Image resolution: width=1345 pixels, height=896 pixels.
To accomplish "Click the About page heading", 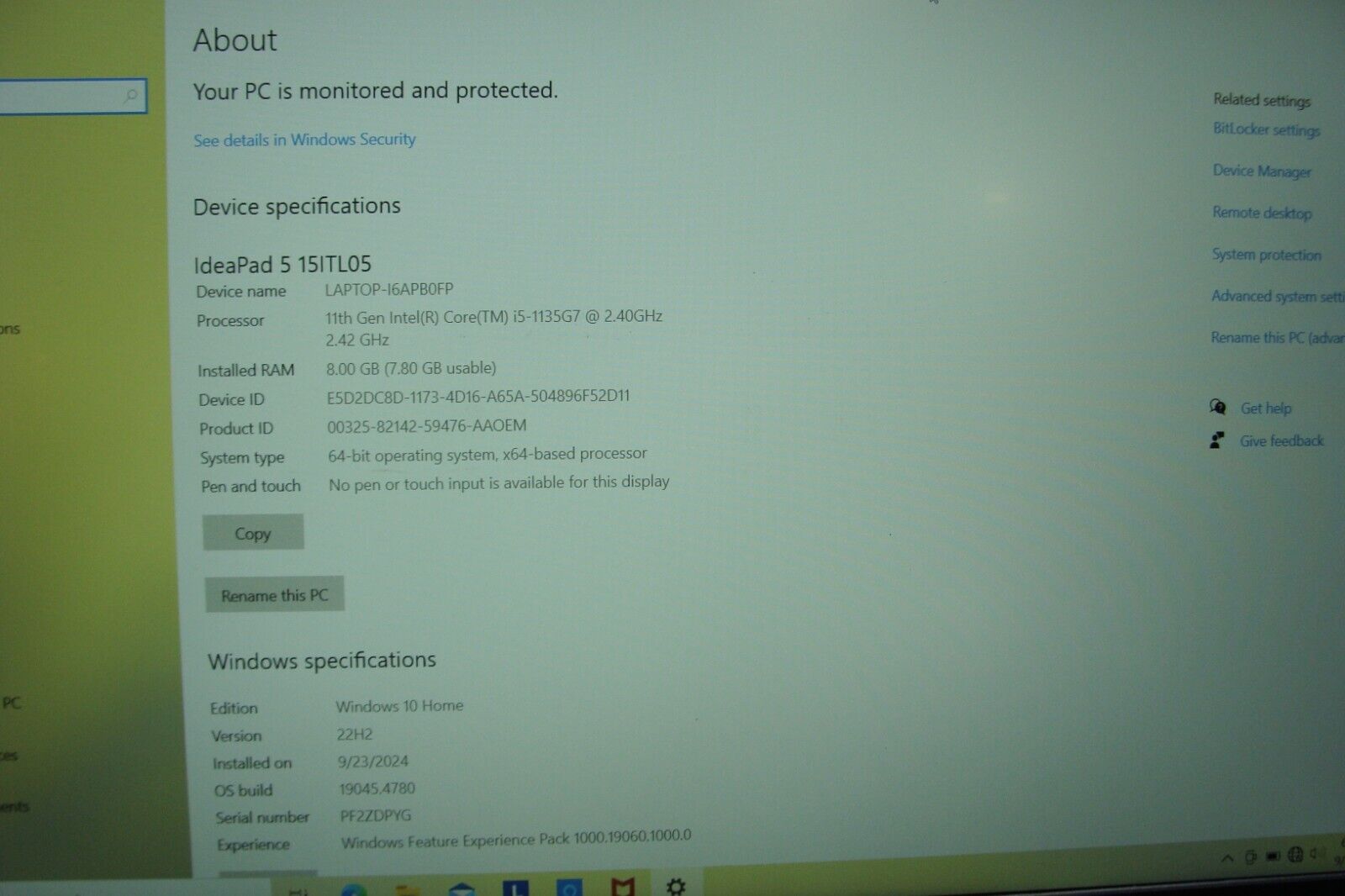I will click(235, 40).
